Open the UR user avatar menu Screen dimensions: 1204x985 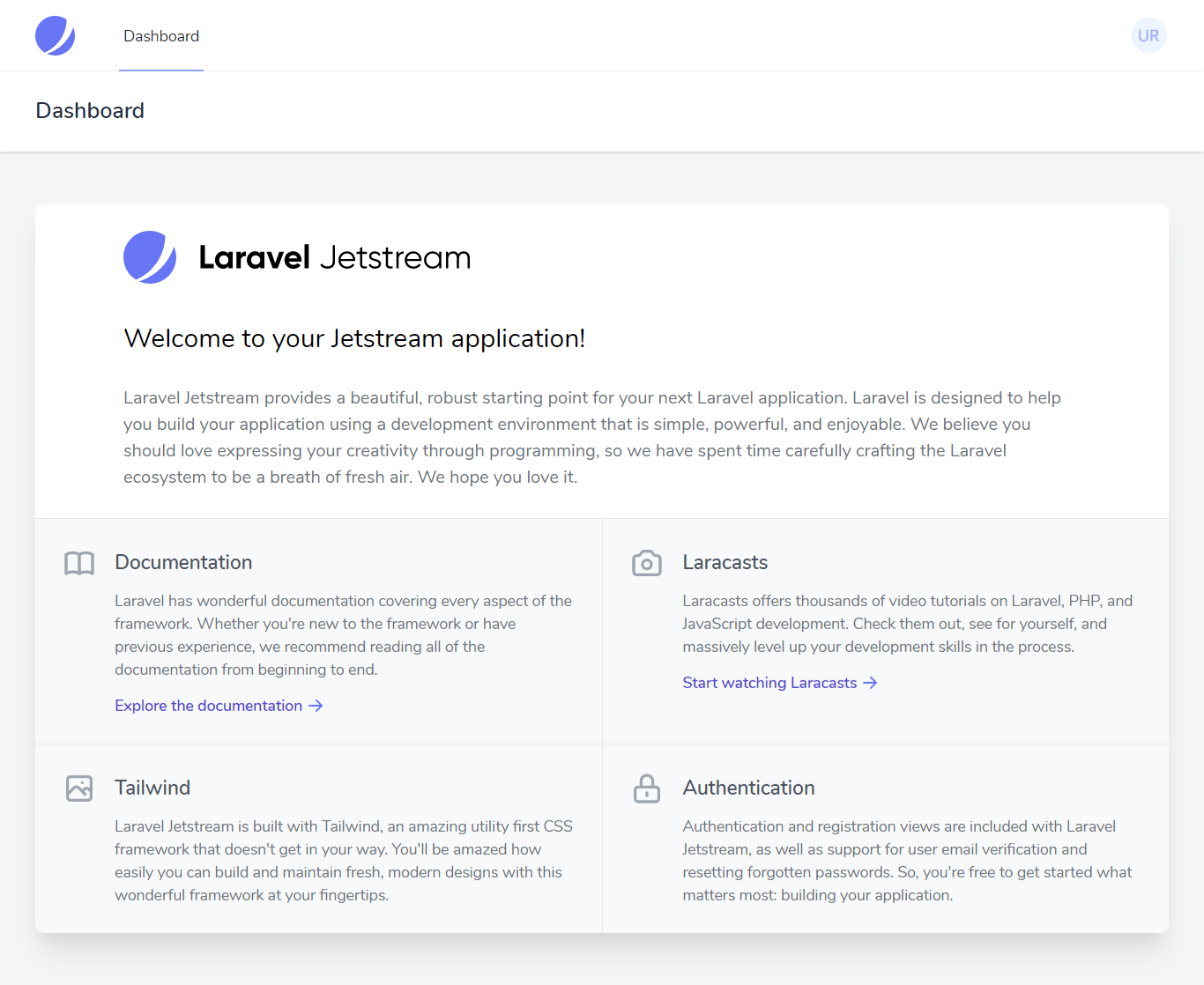pyautogui.click(x=1148, y=35)
